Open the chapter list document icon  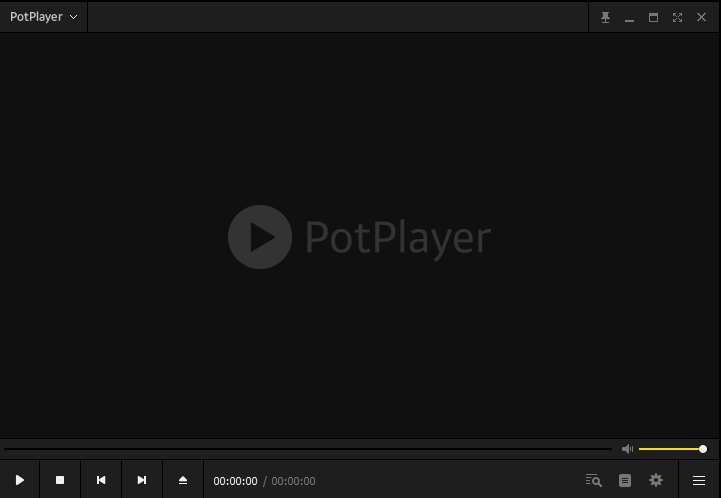625,481
